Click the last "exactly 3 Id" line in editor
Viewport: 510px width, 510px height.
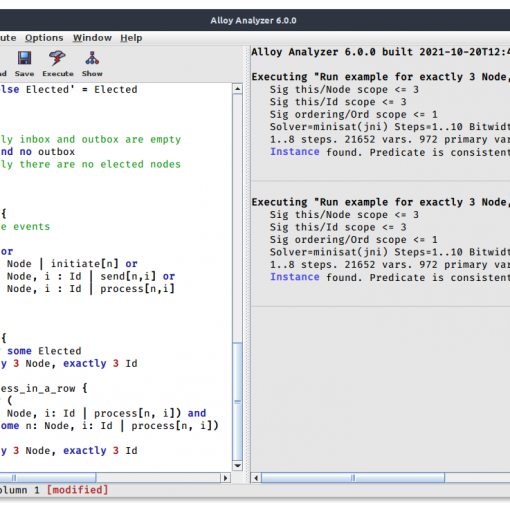pos(100,451)
